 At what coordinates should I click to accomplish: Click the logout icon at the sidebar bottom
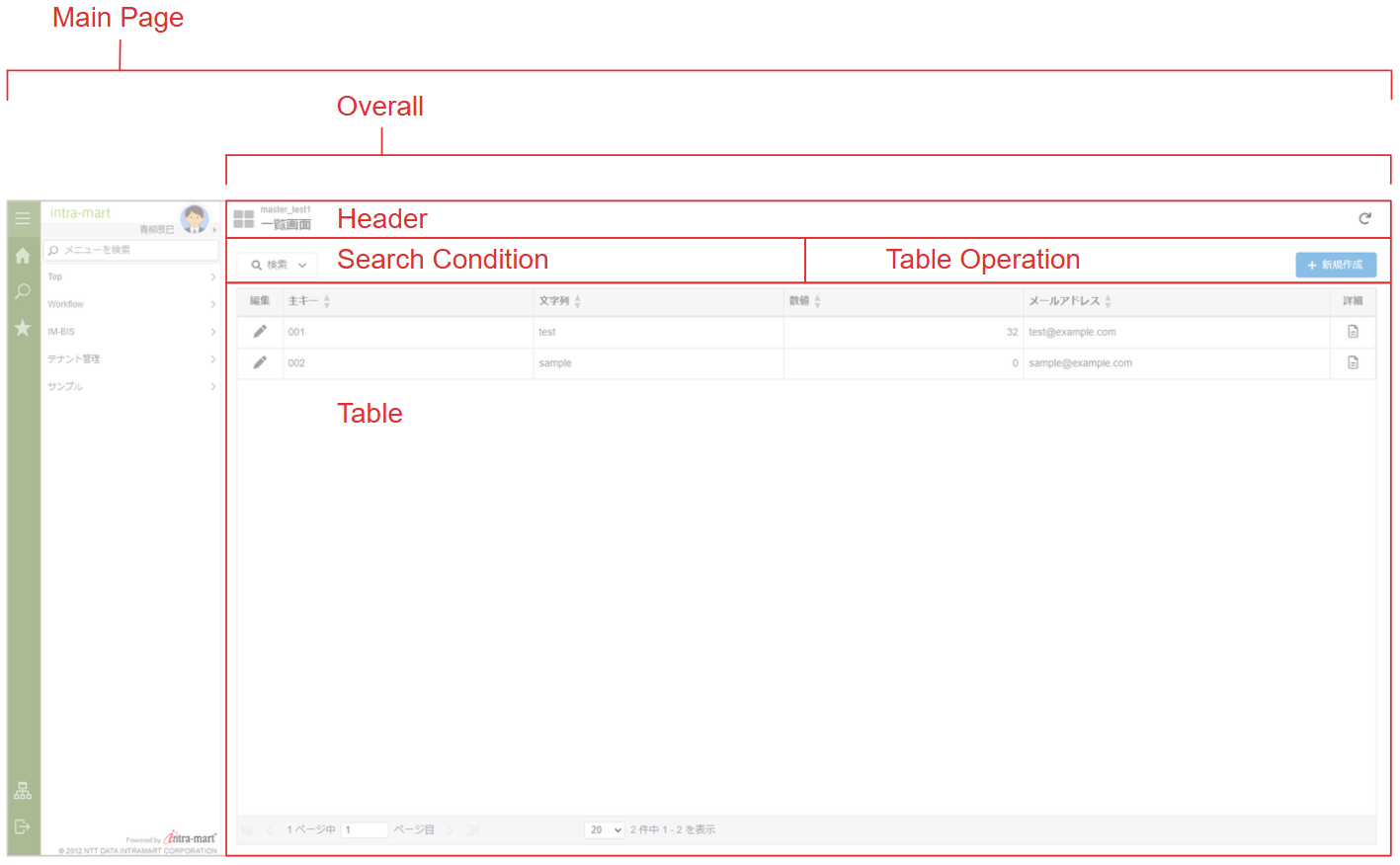pyautogui.click(x=23, y=826)
